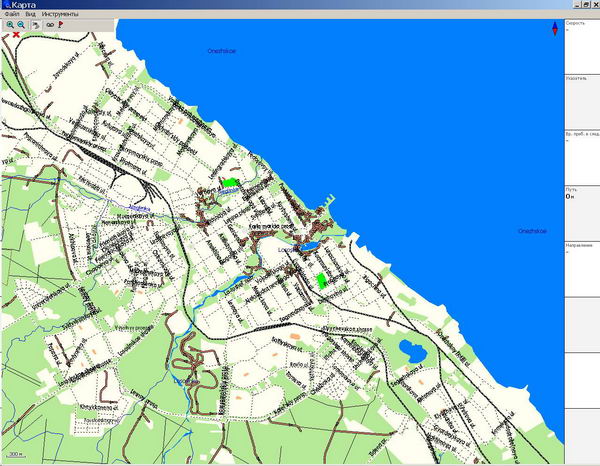This screenshot has width=600, height=466.
Task: Click the zoom in magnifier icon
Action: click(8, 25)
